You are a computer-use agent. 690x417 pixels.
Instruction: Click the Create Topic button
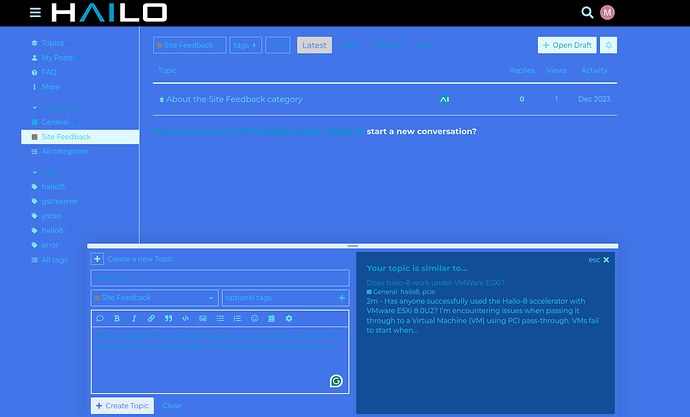coord(122,406)
